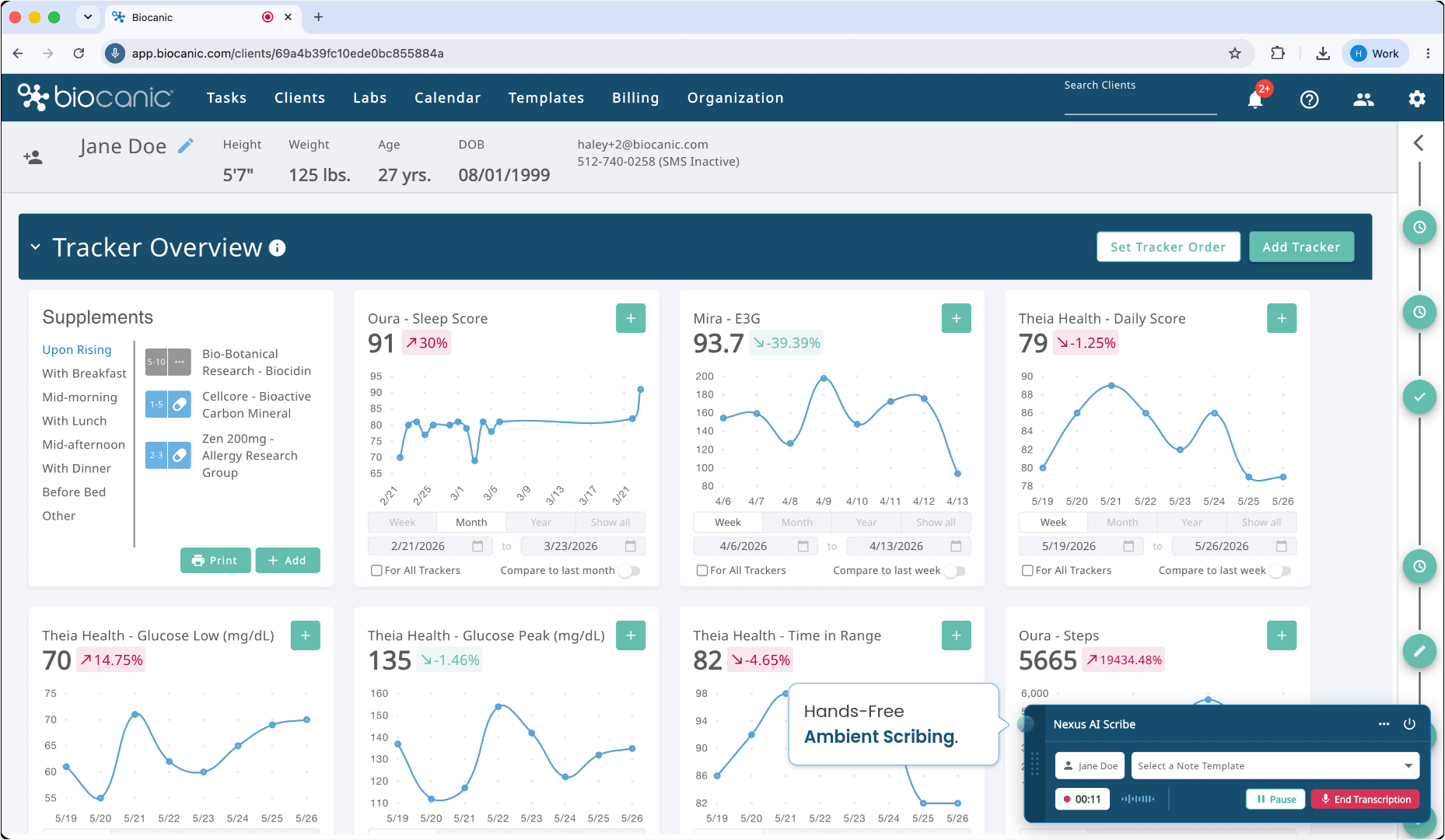Open the help question mark icon
The image size is (1445, 840).
point(1310,100)
